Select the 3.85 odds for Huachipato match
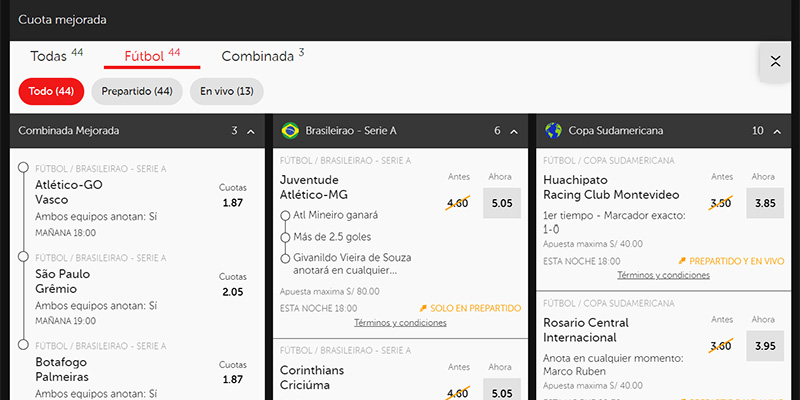The width and height of the screenshot is (800, 400). (765, 203)
